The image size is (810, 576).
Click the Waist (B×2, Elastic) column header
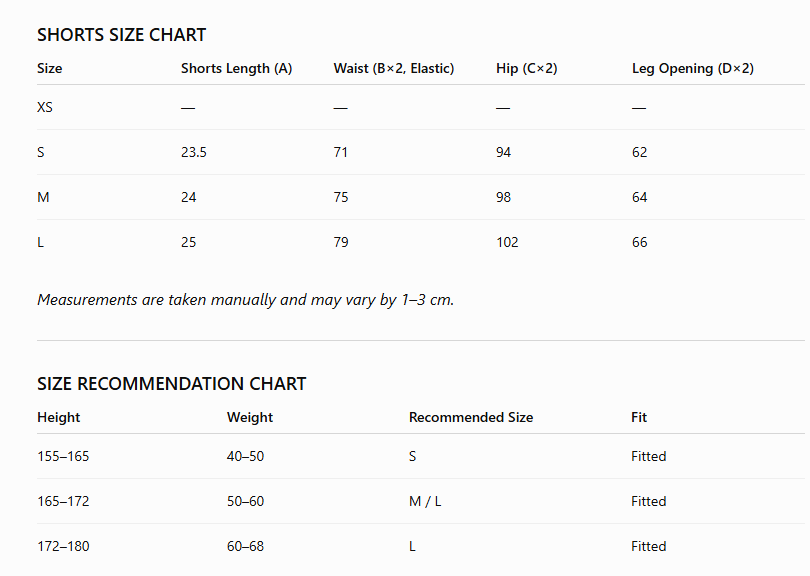coord(394,68)
